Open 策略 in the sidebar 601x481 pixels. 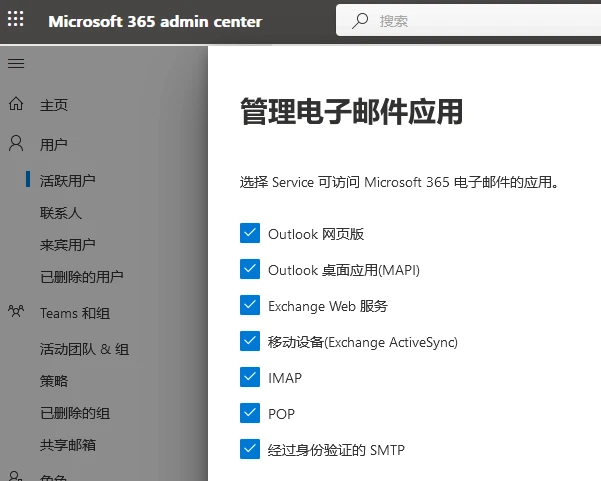tap(54, 381)
